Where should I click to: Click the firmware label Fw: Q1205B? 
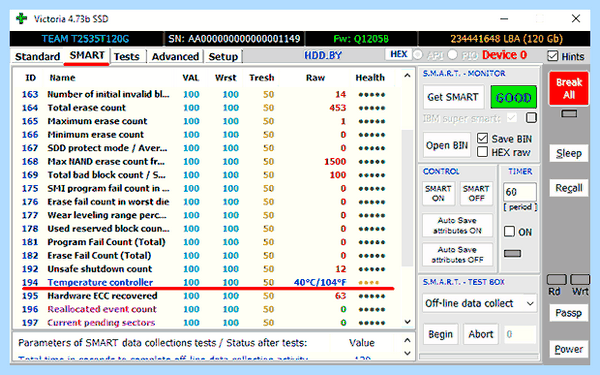(361, 39)
